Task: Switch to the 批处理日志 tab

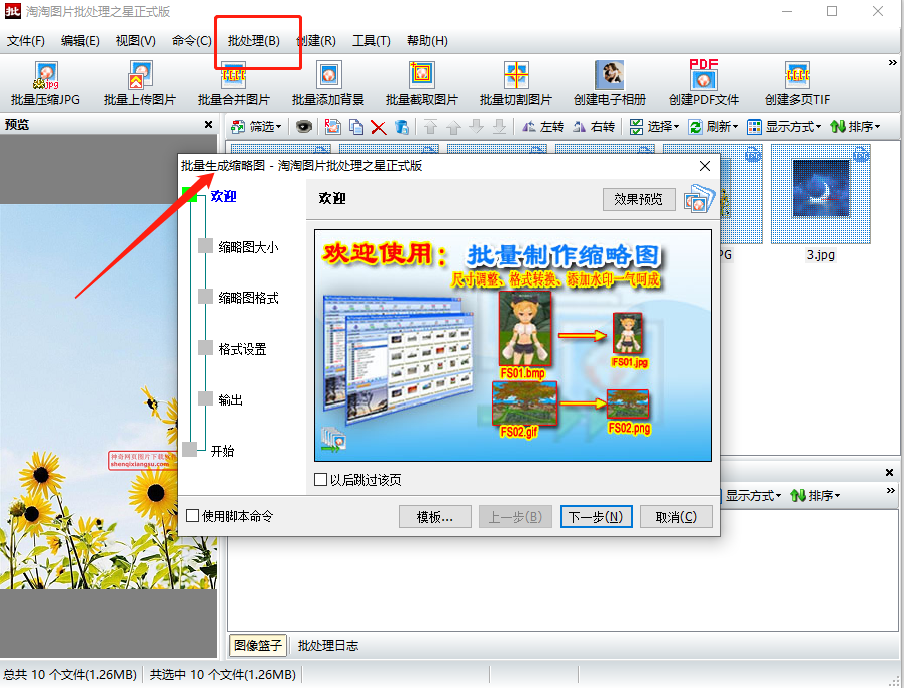Action: 327,645
